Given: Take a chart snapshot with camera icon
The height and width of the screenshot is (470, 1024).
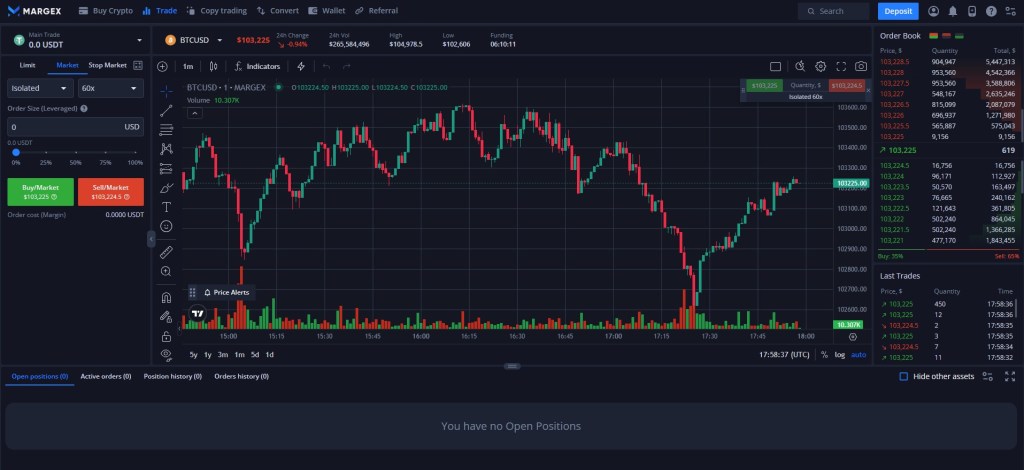Looking at the screenshot, I should click(x=861, y=66).
